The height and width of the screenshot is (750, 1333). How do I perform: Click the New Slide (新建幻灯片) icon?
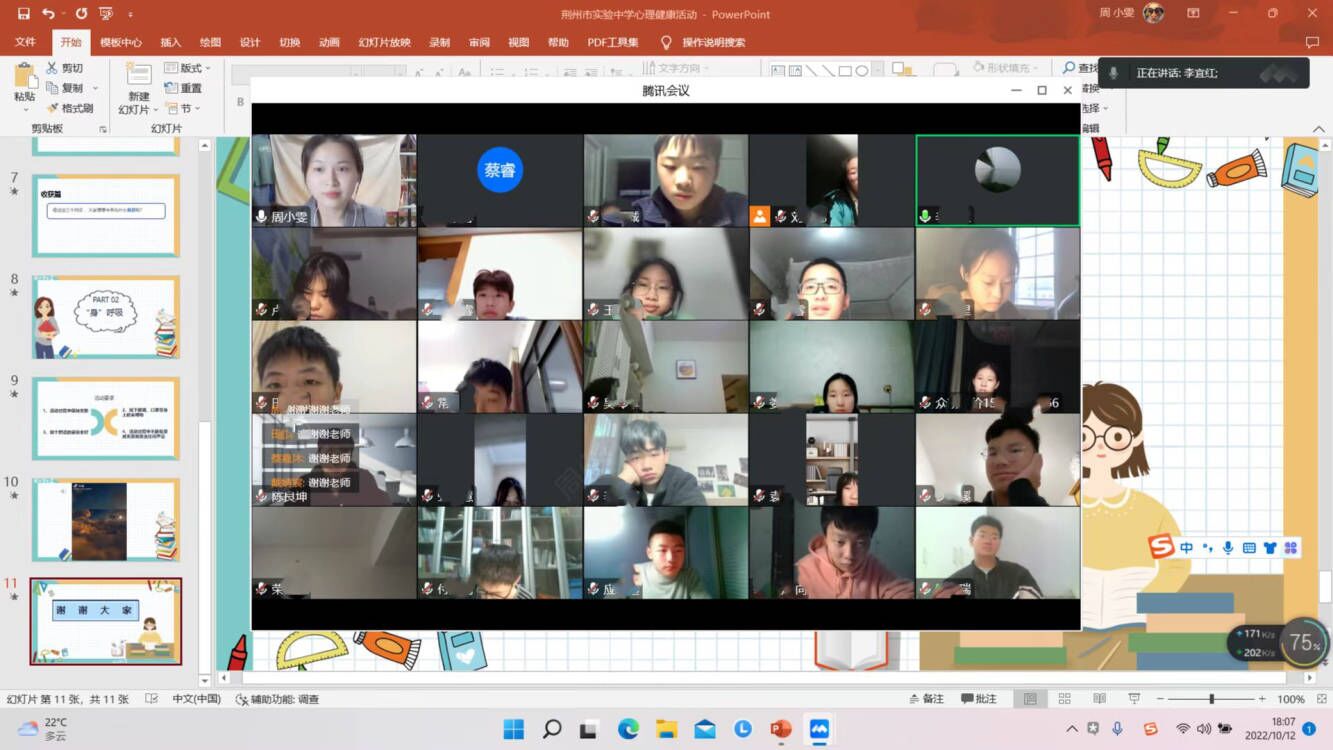(x=138, y=76)
